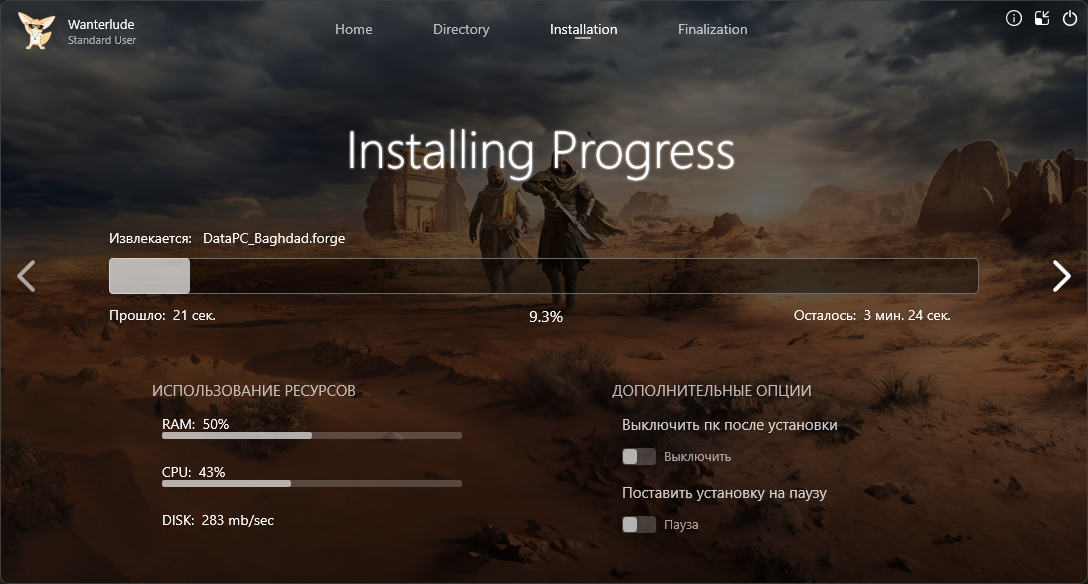Click the RAM usage bar

point(311,436)
